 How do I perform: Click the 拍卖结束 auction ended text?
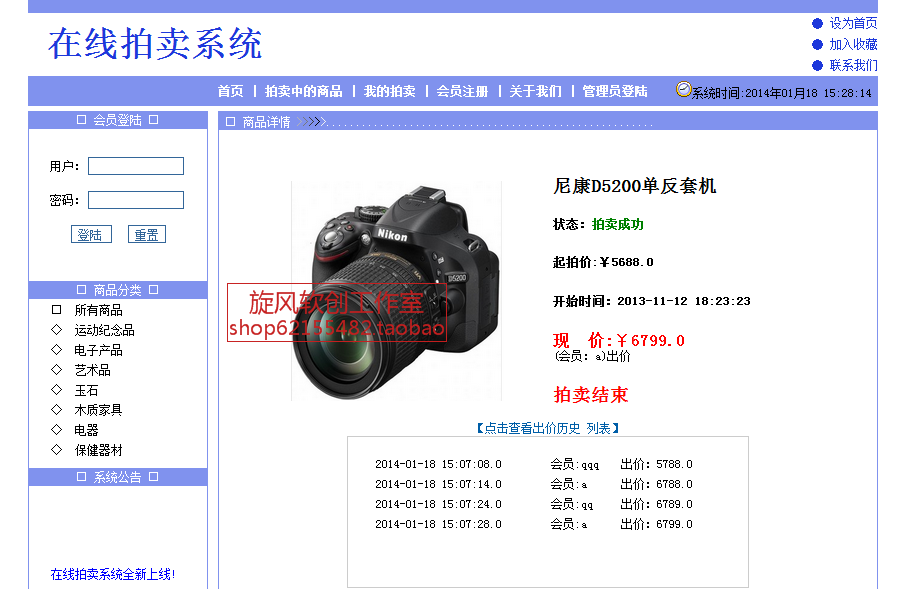pyautogui.click(x=591, y=394)
